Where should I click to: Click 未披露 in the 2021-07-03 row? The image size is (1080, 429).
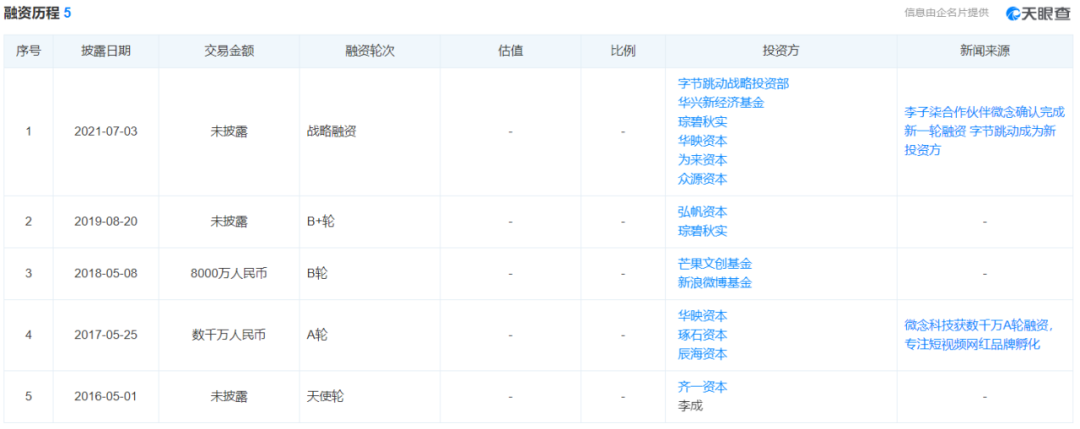(x=229, y=132)
